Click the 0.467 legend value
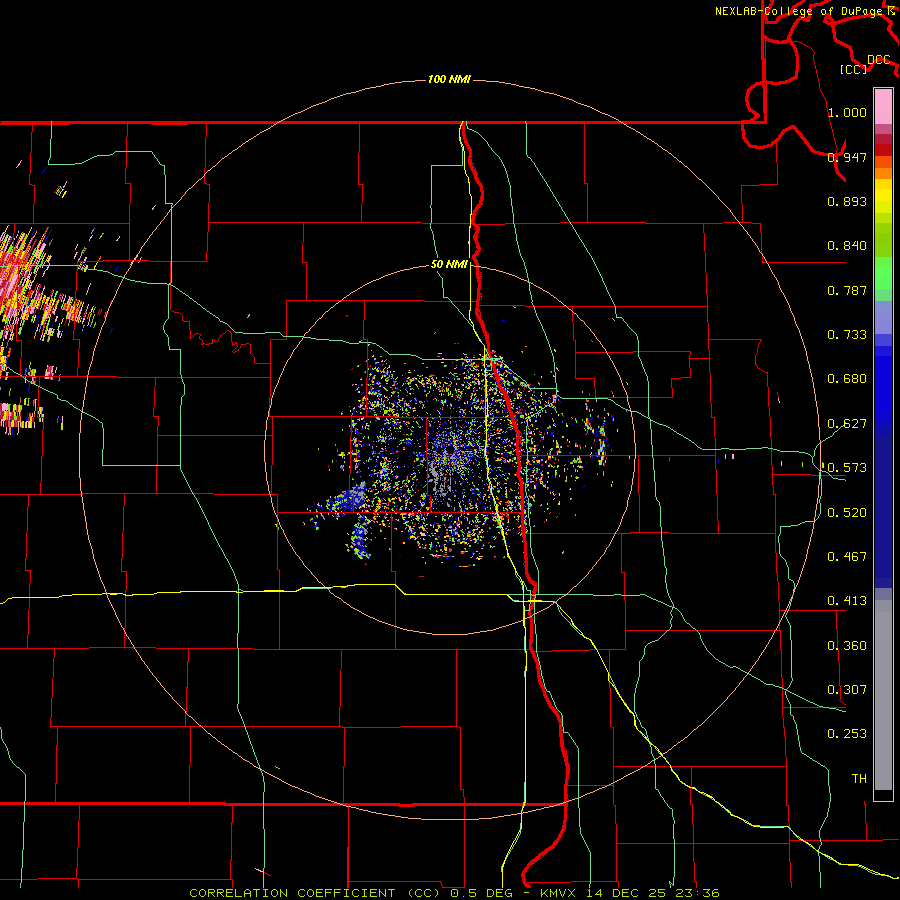This screenshot has height=900, width=900. point(847,557)
